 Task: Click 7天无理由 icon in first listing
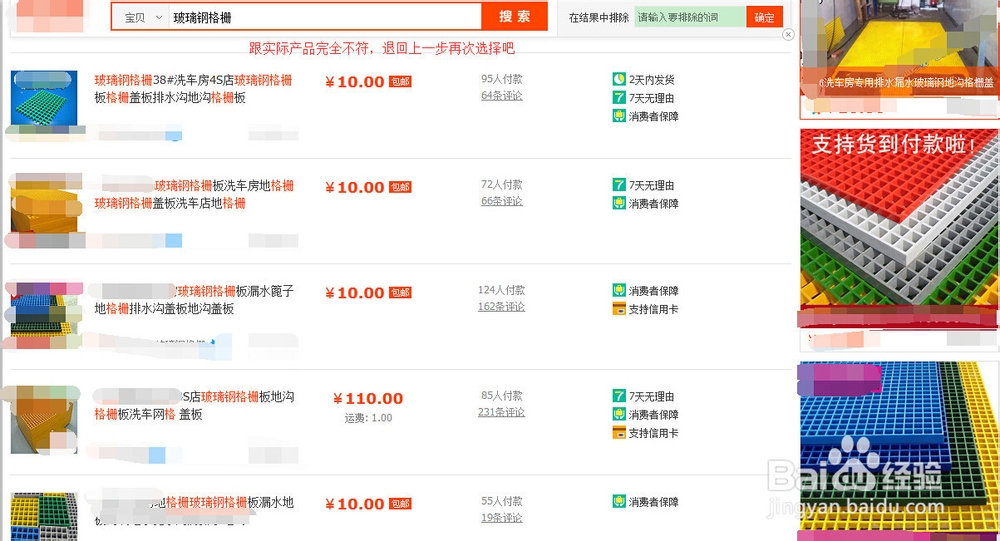click(x=619, y=98)
